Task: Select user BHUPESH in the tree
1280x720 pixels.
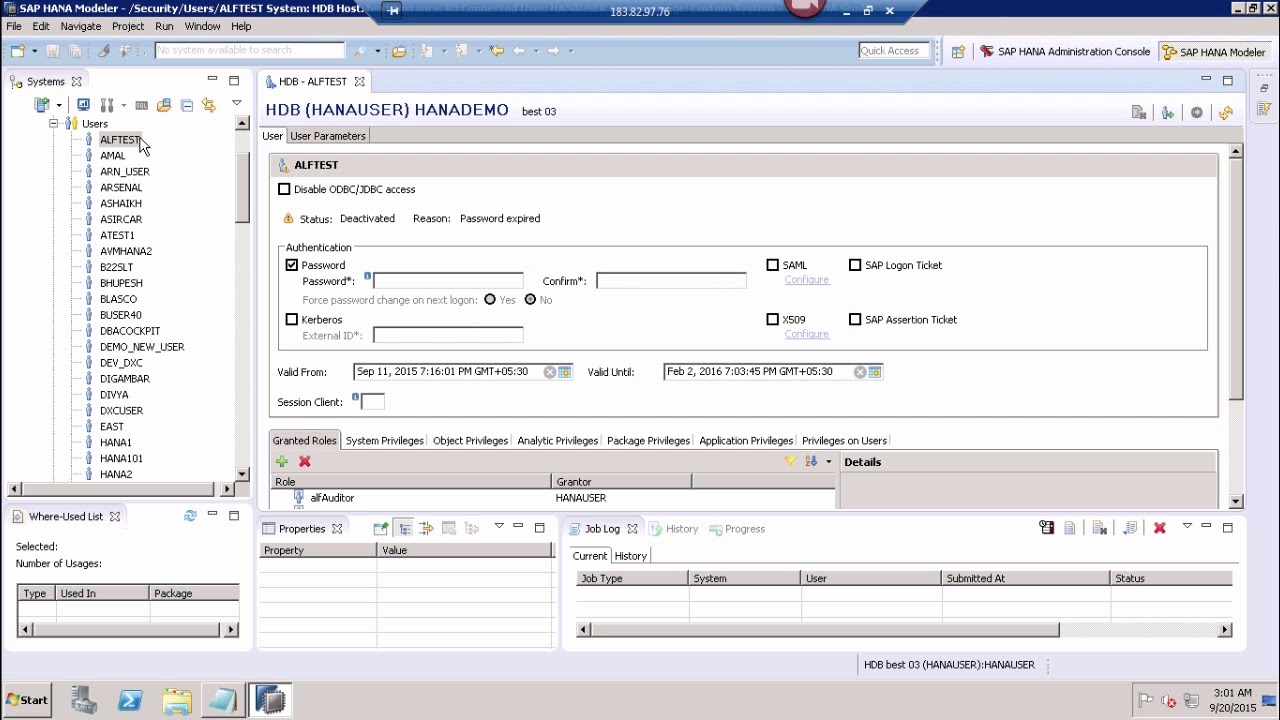Action: coord(121,283)
